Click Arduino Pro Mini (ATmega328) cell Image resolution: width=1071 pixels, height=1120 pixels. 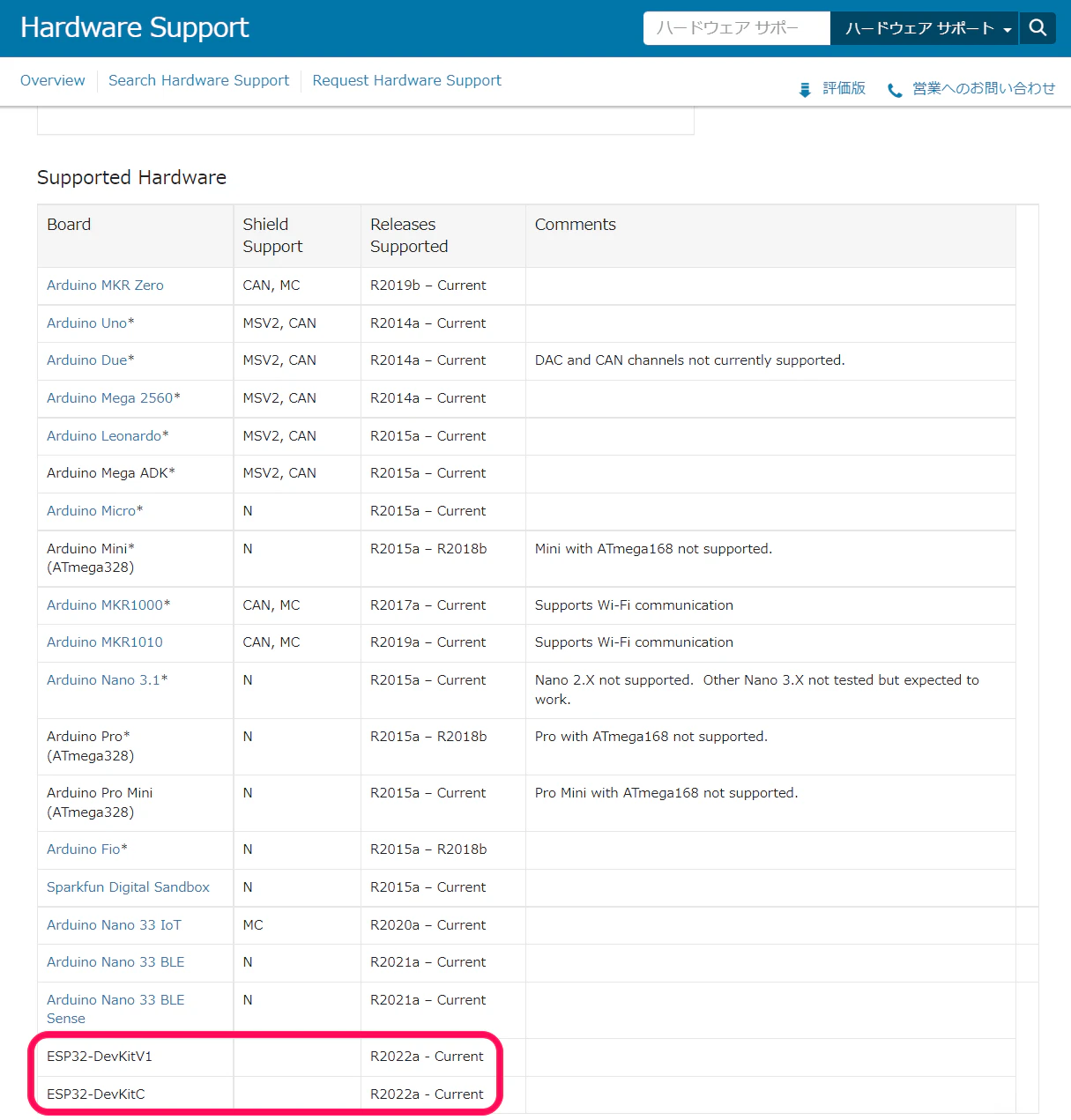tap(136, 803)
